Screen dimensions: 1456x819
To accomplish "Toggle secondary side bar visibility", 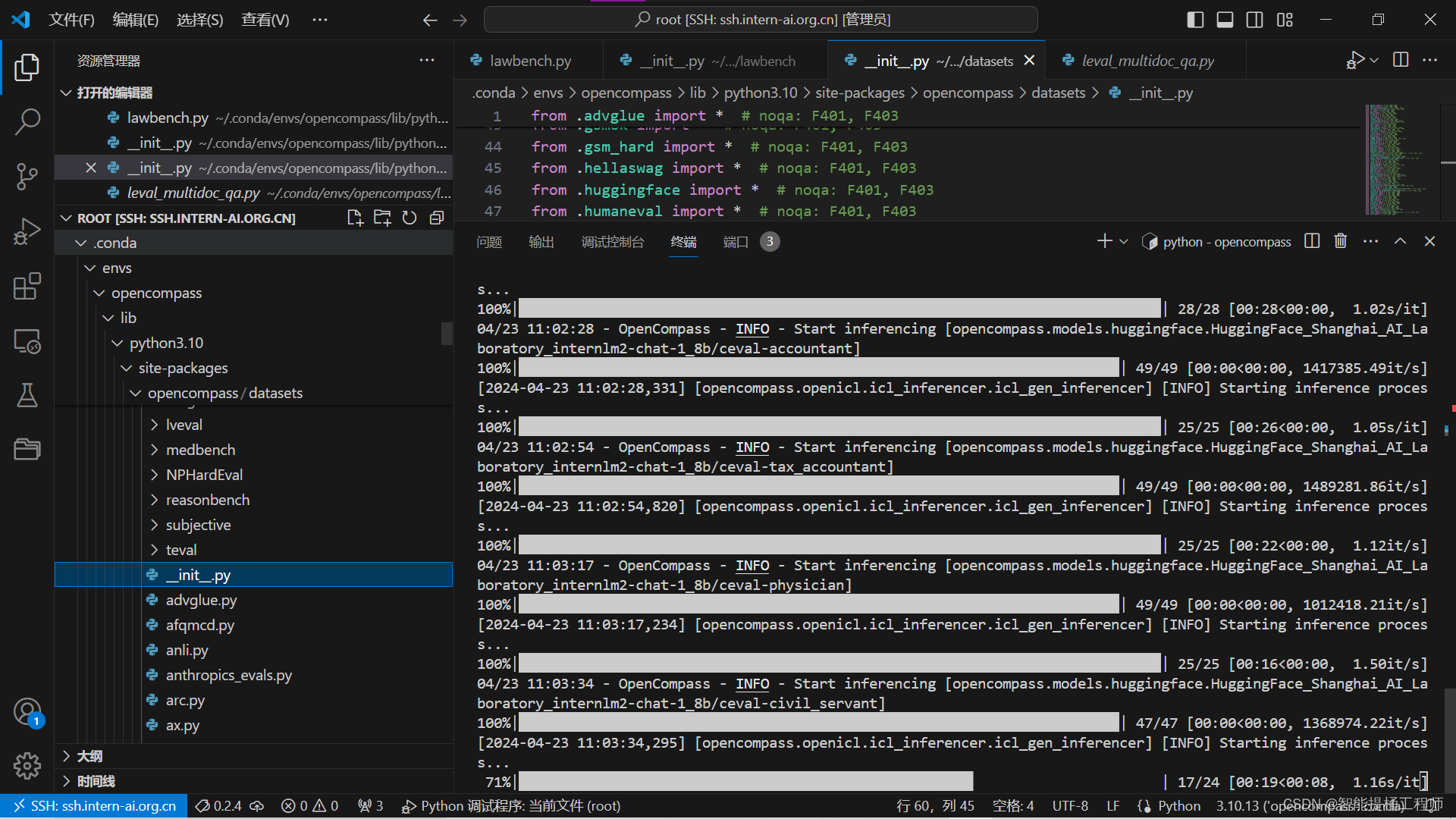I will (x=1255, y=20).
